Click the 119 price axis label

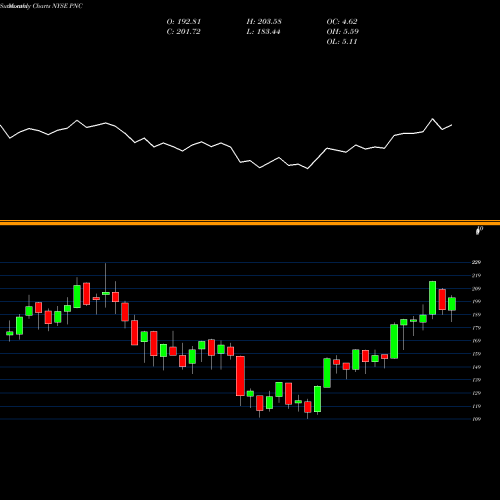476,406
